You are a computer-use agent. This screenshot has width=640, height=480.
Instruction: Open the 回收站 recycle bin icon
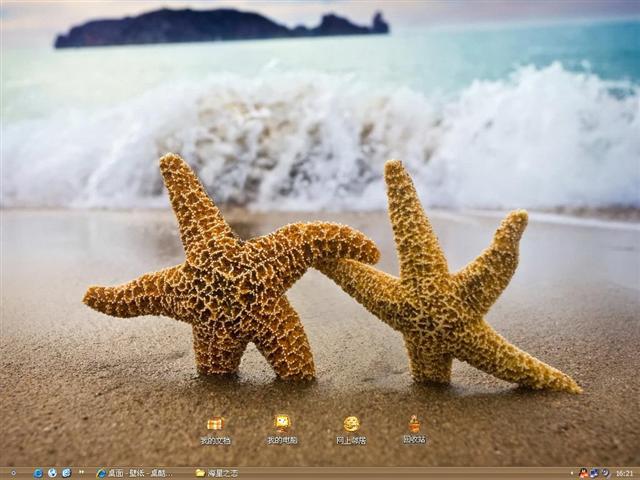click(x=414, y=429)
